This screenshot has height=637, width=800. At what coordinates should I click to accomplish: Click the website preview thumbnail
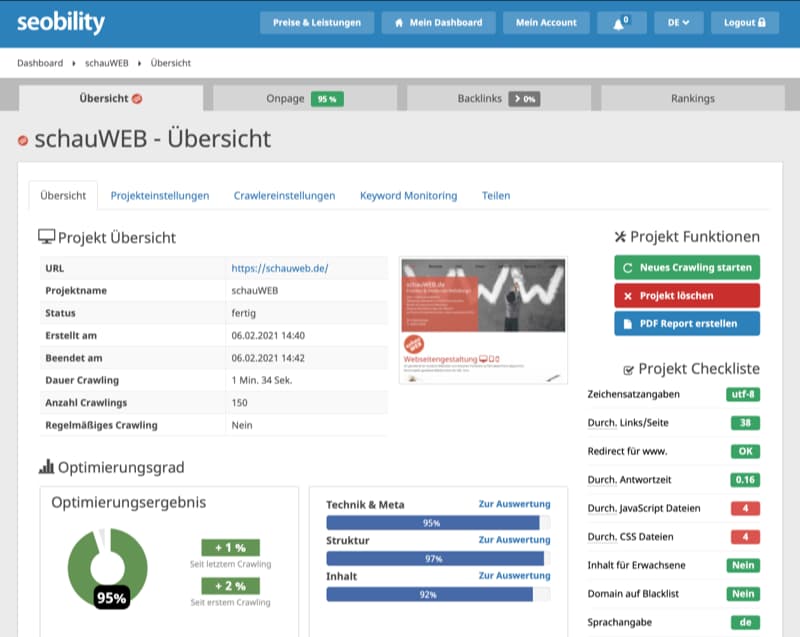click(x=483, y=320)
